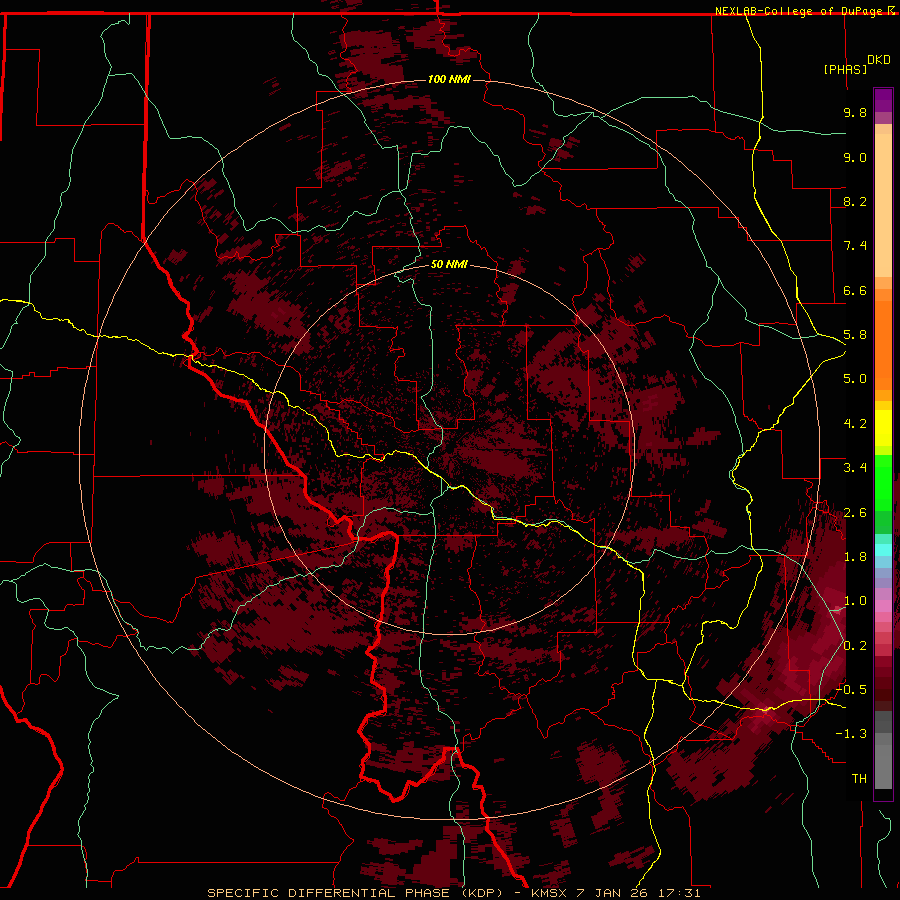Click the 9.8 legend value

pyautogui.click(x=855, y=112)
